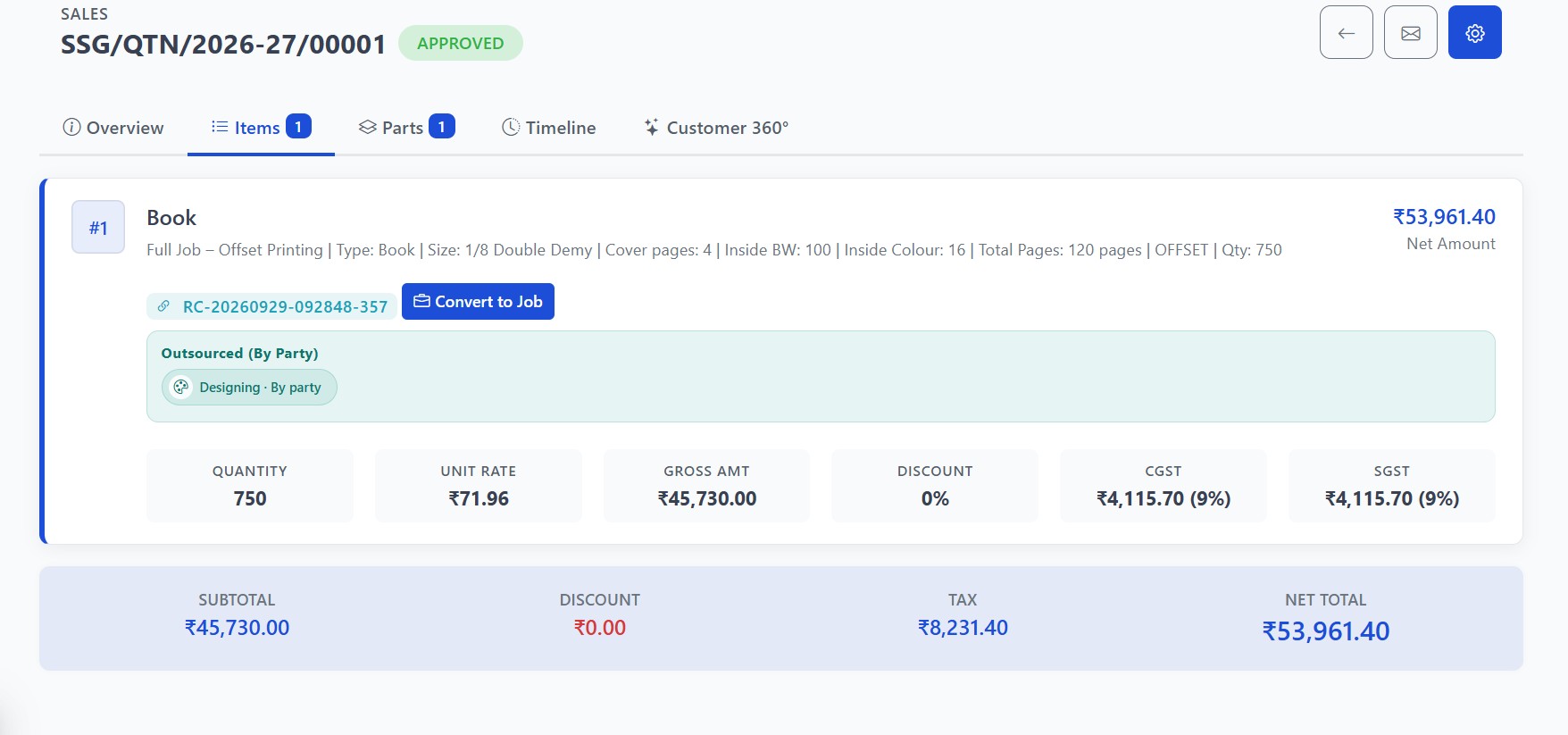Click the item Discount 0% value
The height and width of the screenshot is (735, 1568).
[935, 498]
